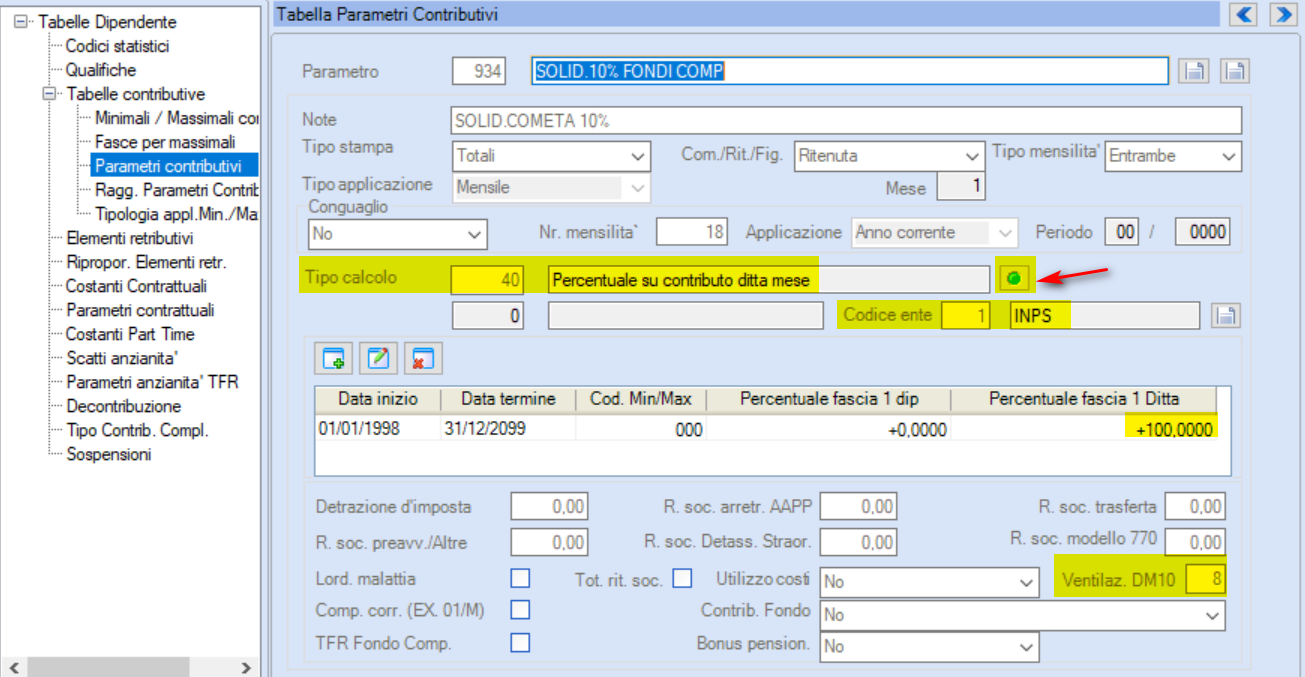The height and width of the screenshot is (677, 1305).
Task: Select table cell 01/01/1998
Action: 378,429
